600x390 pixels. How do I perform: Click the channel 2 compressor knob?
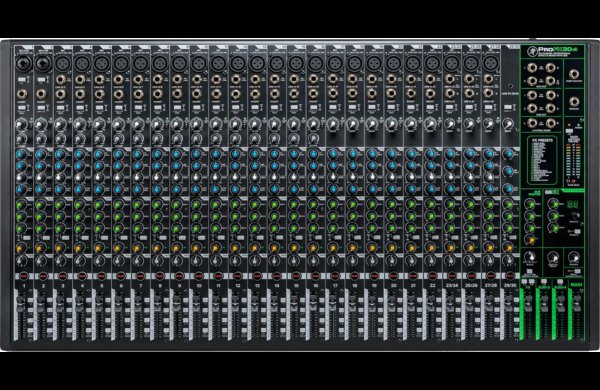tap(40, 139)
